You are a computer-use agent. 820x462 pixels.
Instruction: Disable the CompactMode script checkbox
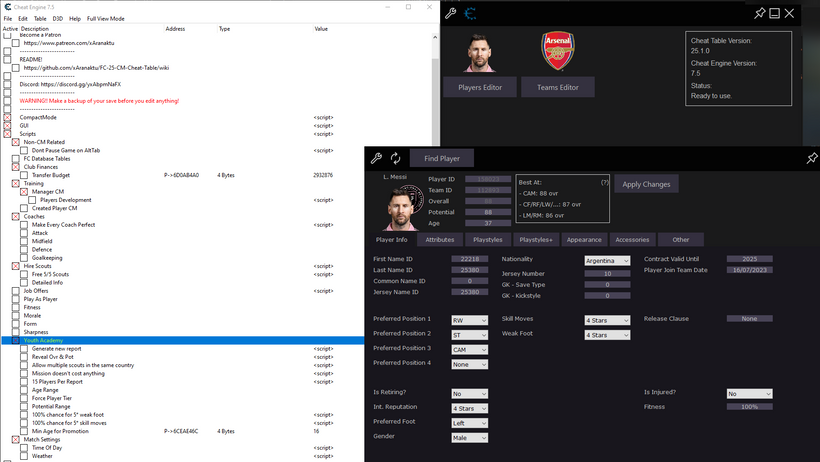click(7, 117)
